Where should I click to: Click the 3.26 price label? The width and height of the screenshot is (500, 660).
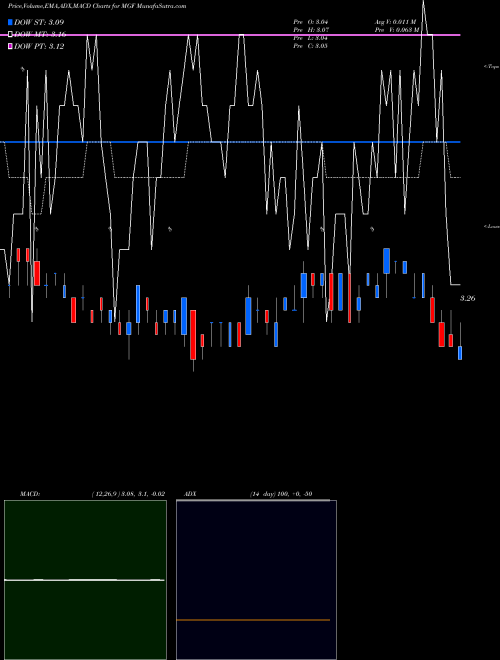[x=467, y=298]
